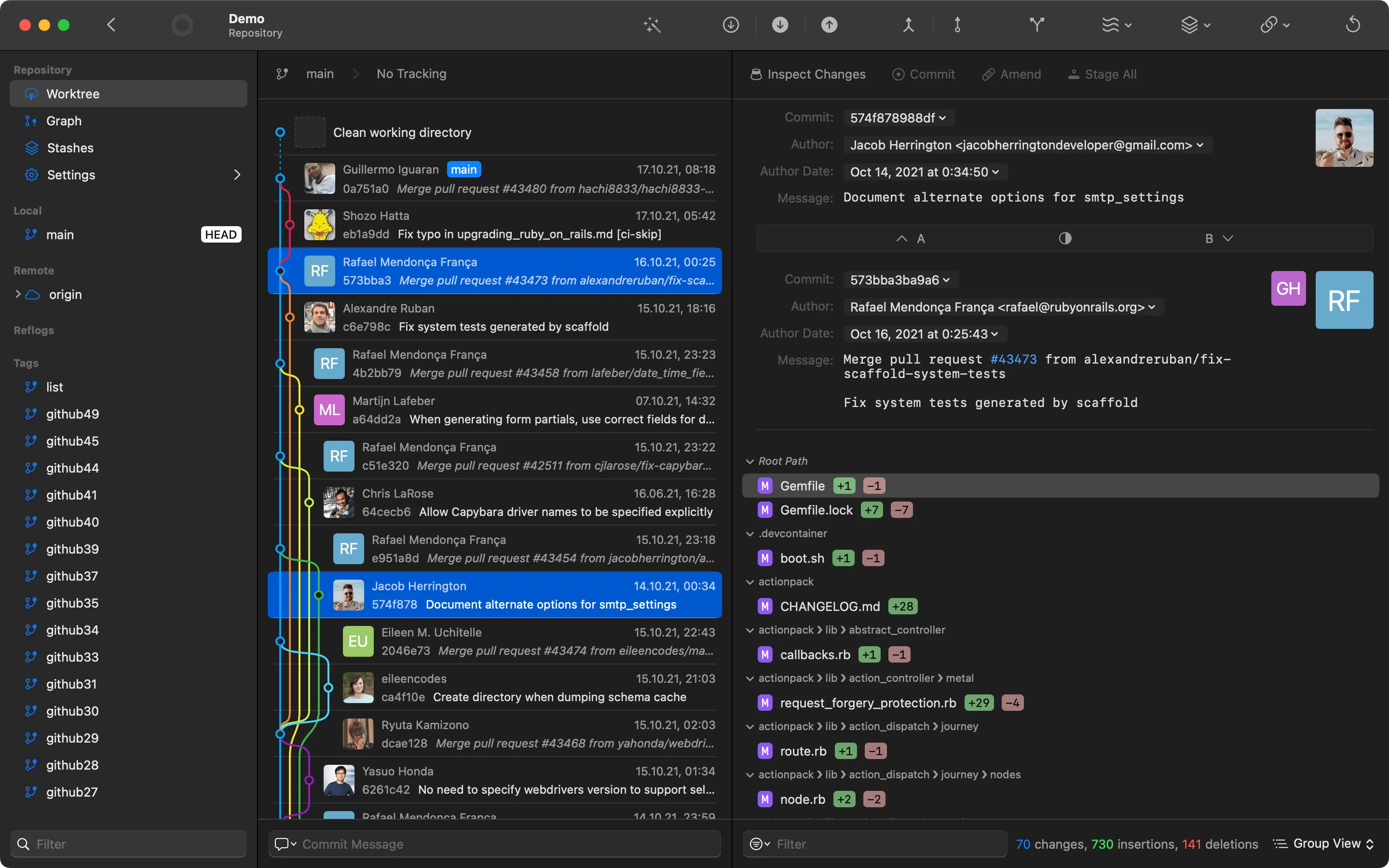This screenshot has width=1389, height=868.
Task: Click the Push toolbar icon
Action: point(829,25)
